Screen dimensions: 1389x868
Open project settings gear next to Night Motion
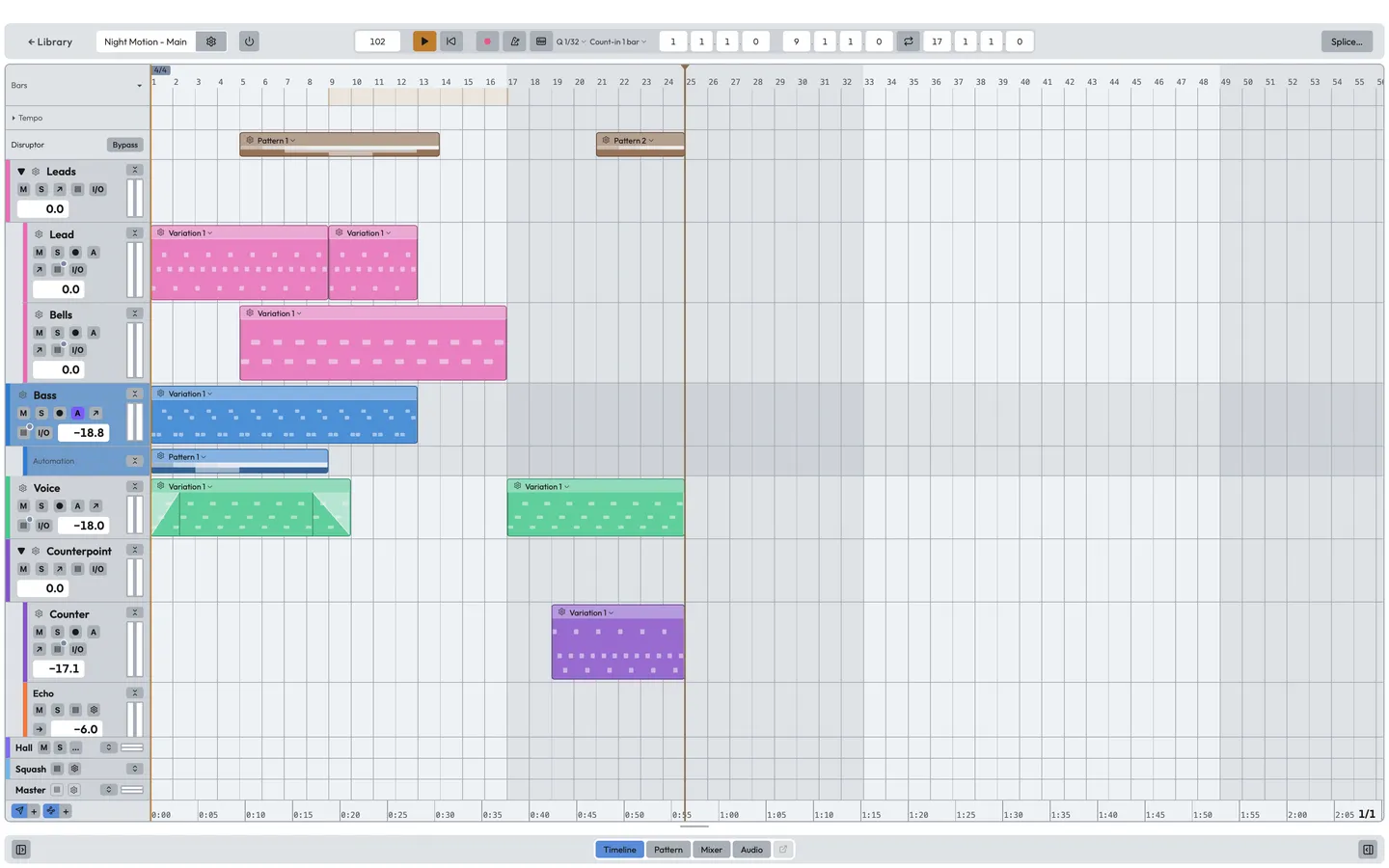[x=211, y=41]
